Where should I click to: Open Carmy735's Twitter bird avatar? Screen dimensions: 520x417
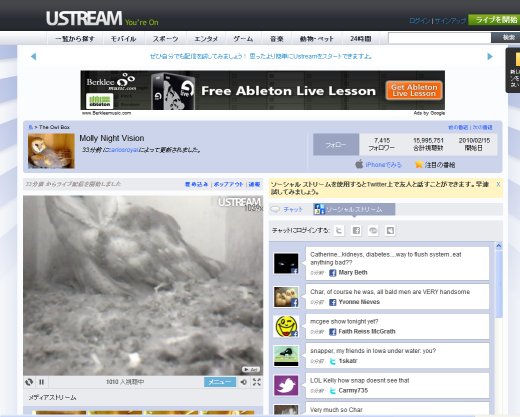coord(286,385)
